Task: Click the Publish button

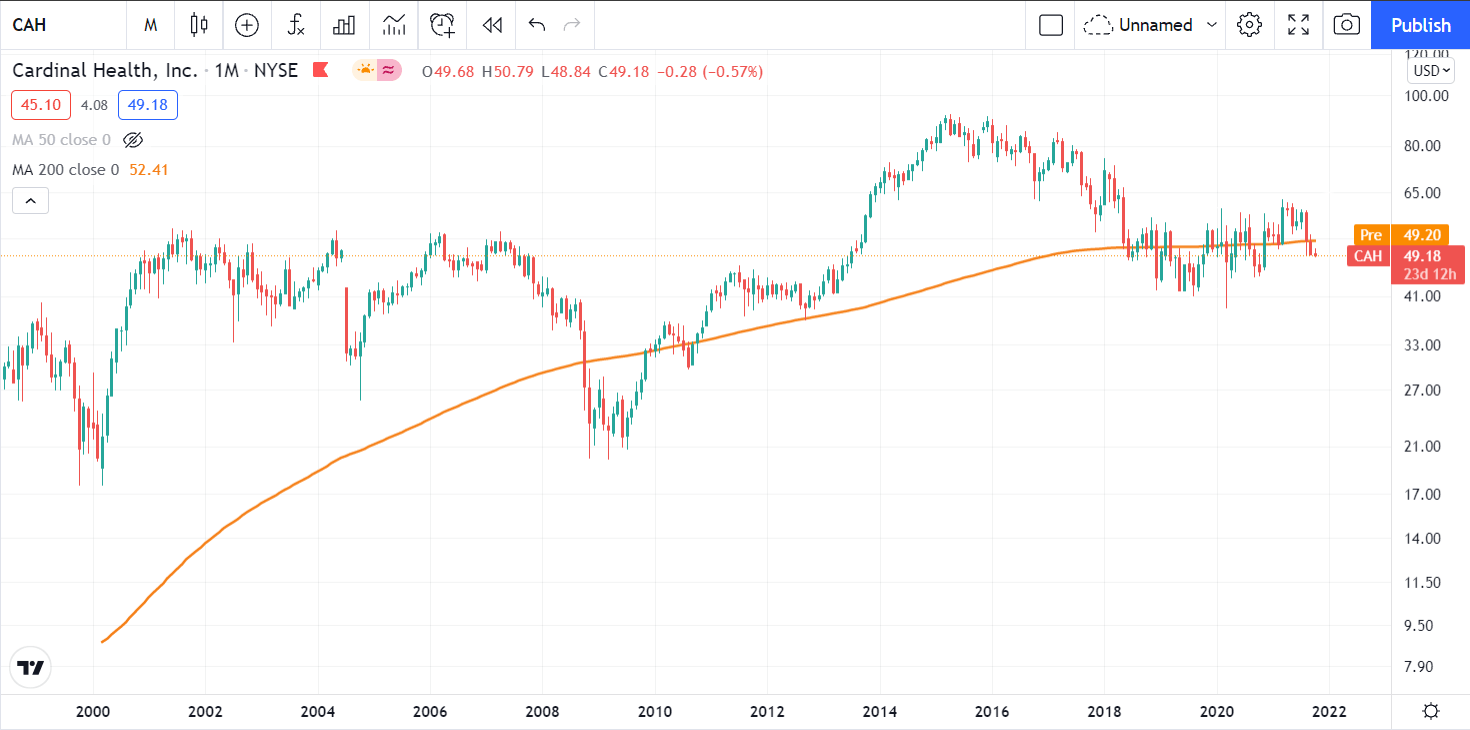Action: [x=1420, y=25]
